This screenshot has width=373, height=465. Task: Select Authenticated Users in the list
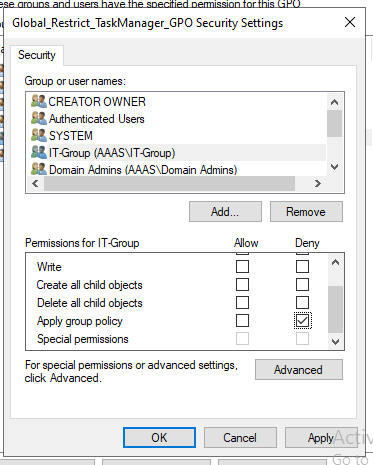[x=97, y=119]
